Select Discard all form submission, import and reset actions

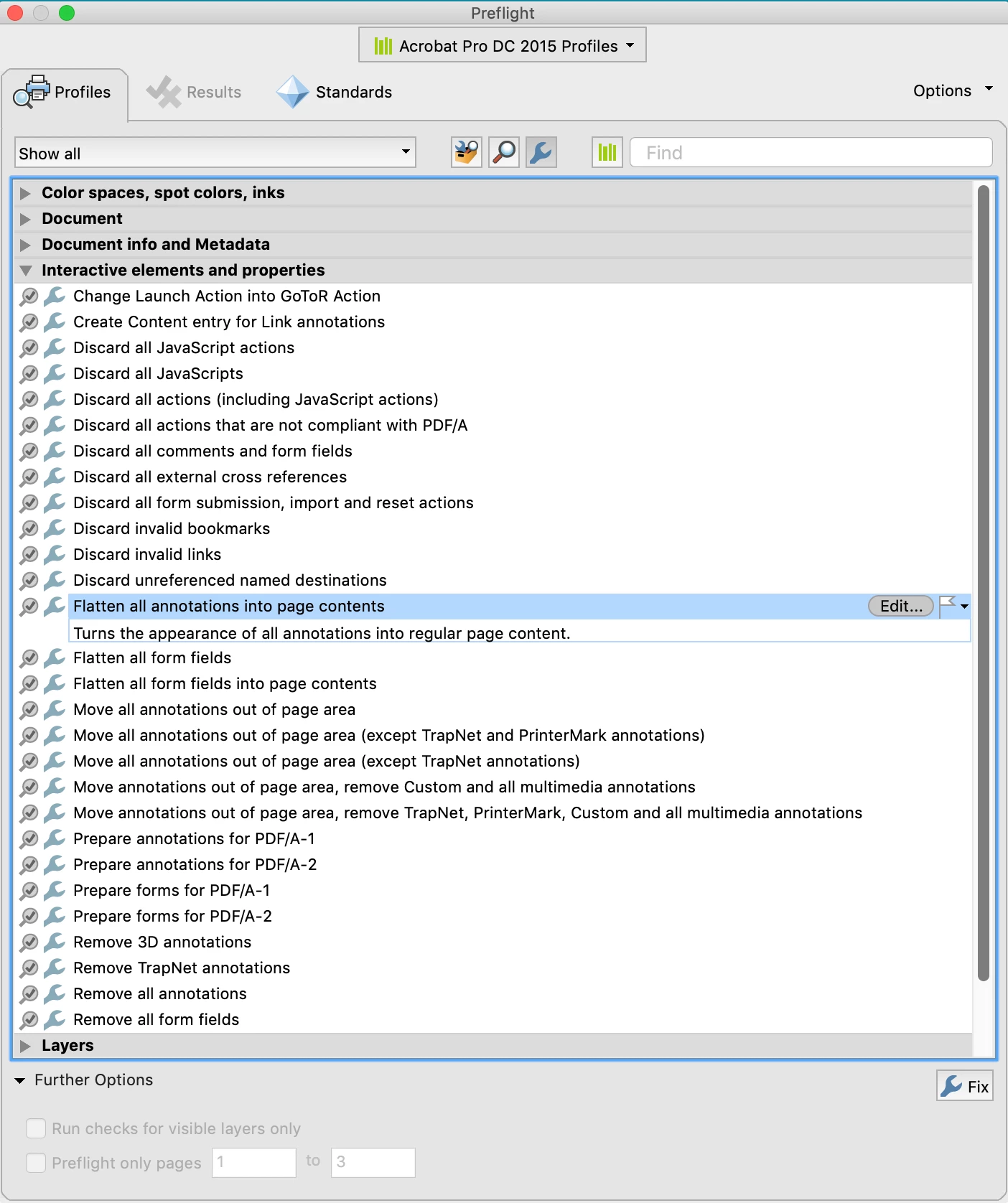(274, 502)
